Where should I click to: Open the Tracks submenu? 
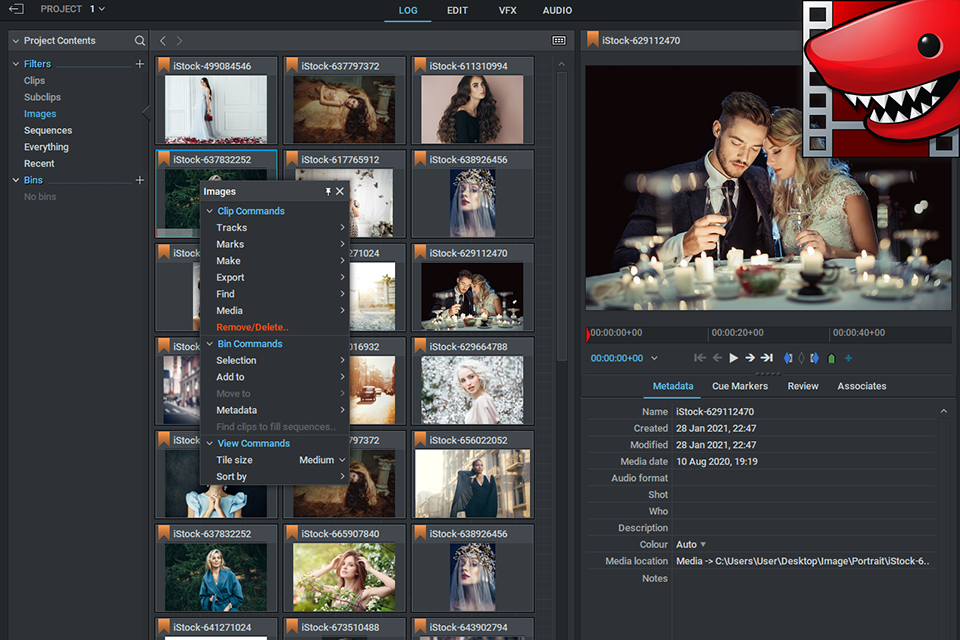275,227
